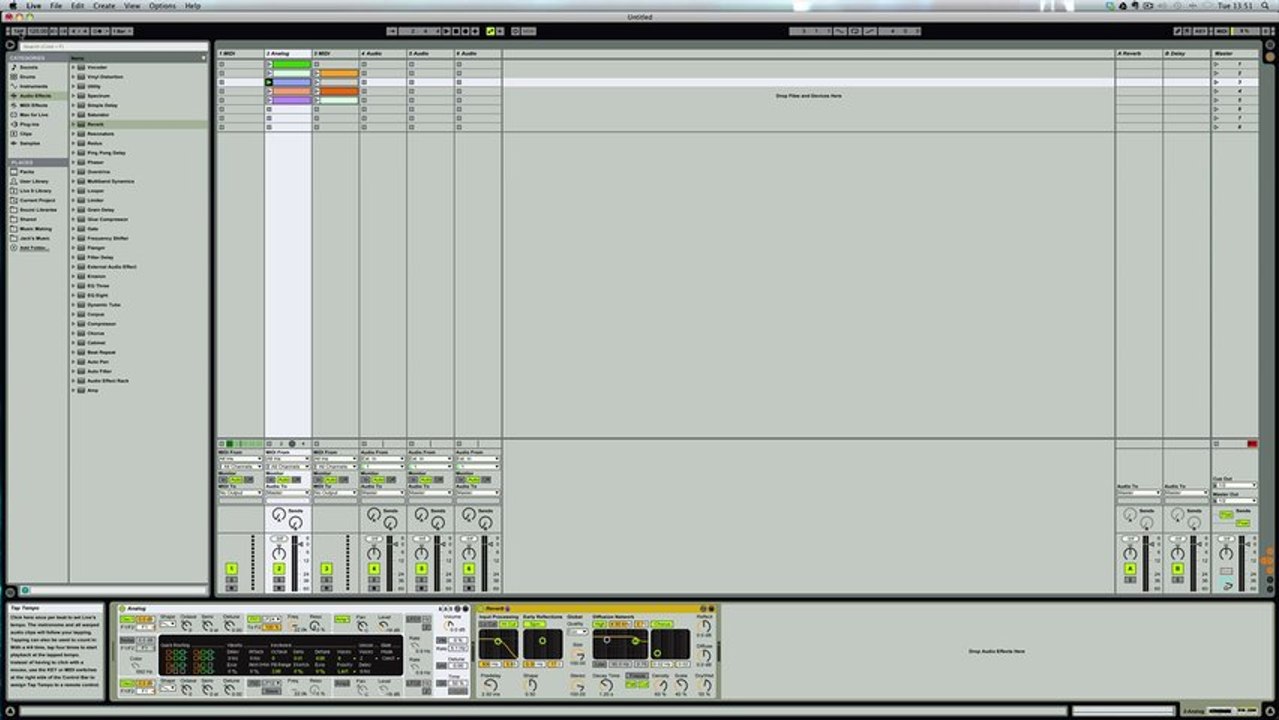Open the Options menu
1279x720 pixels.
point(162,5)
